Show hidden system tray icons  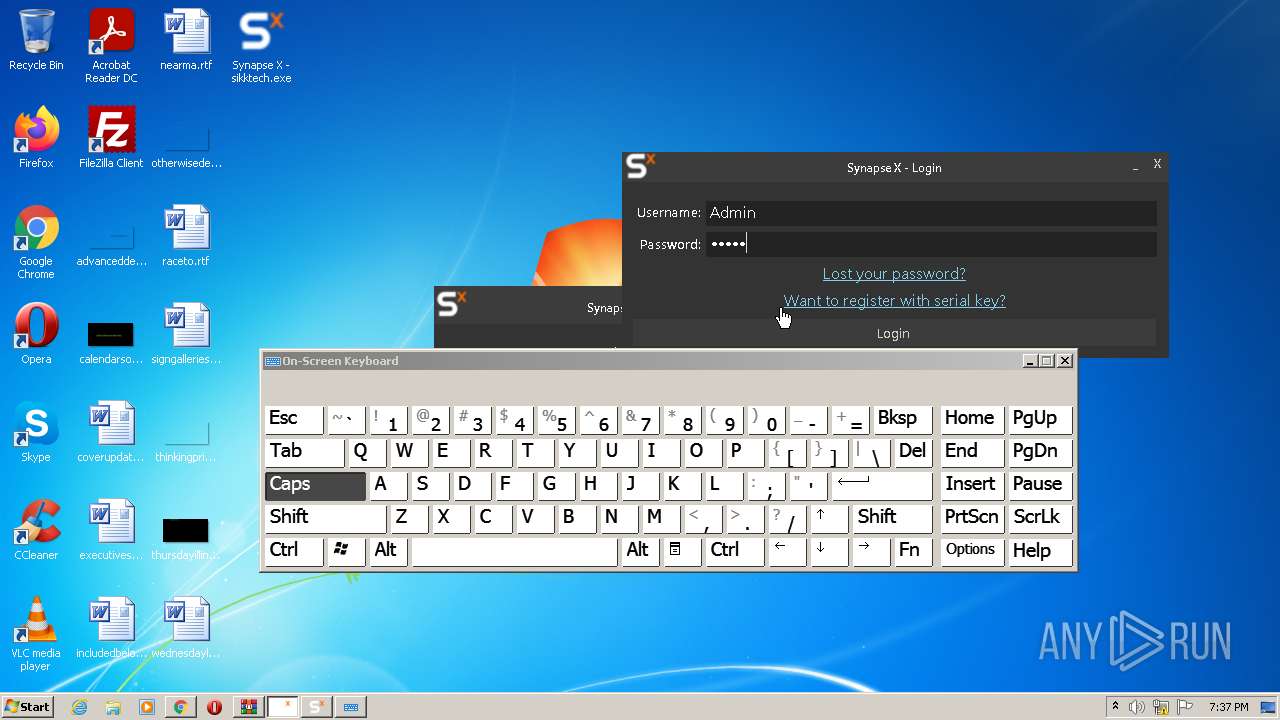tap(1115, 707)
